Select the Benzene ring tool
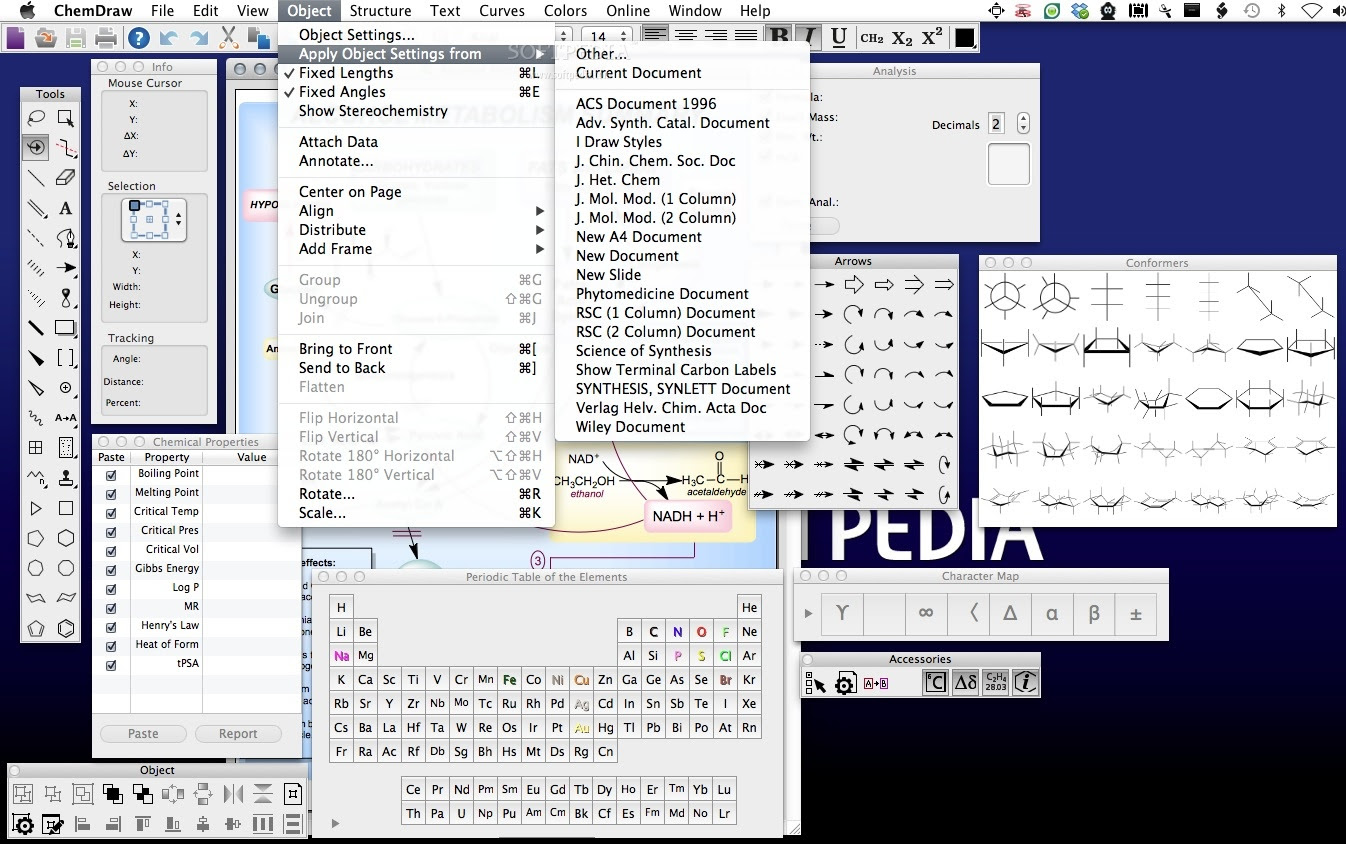This screenshot has height=844, width=1346. click(x=66, y=628)
